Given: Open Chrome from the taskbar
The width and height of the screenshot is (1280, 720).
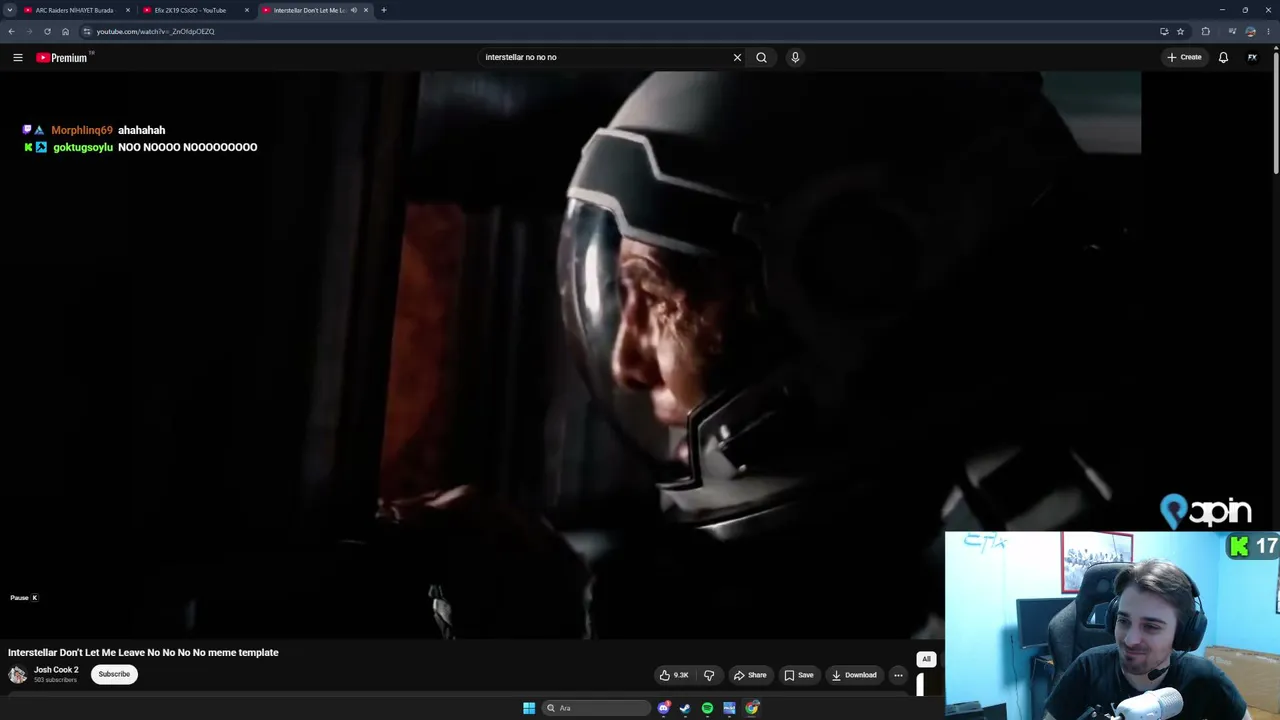Looking at the screenshot, I should tap(751, 708).
